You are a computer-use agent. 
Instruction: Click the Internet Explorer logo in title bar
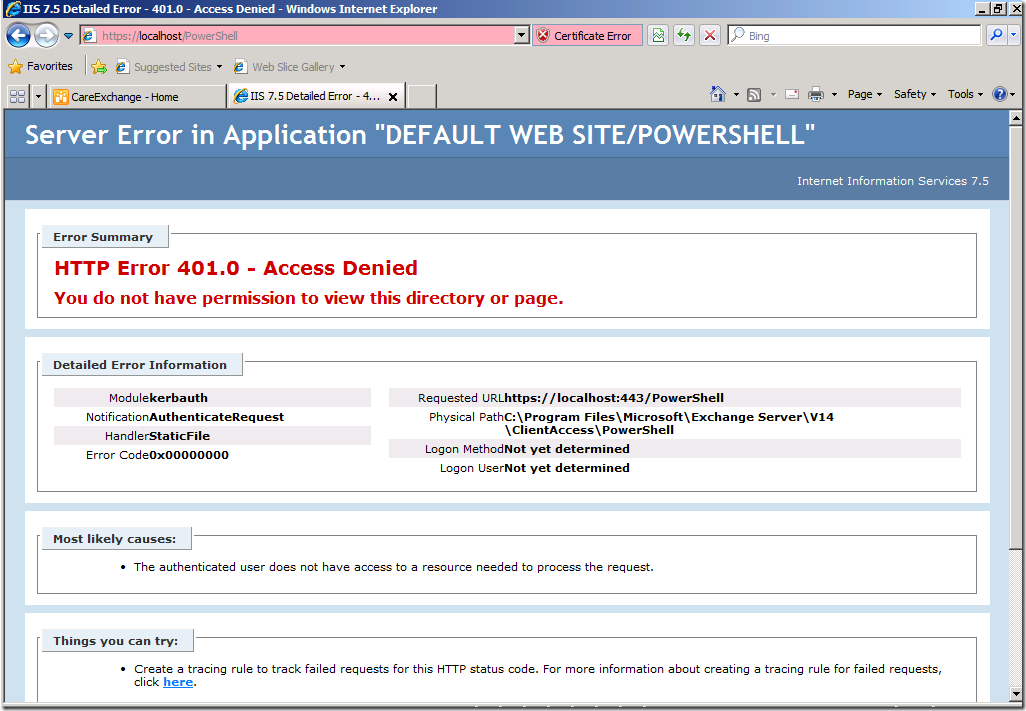[x=12, y=9]
